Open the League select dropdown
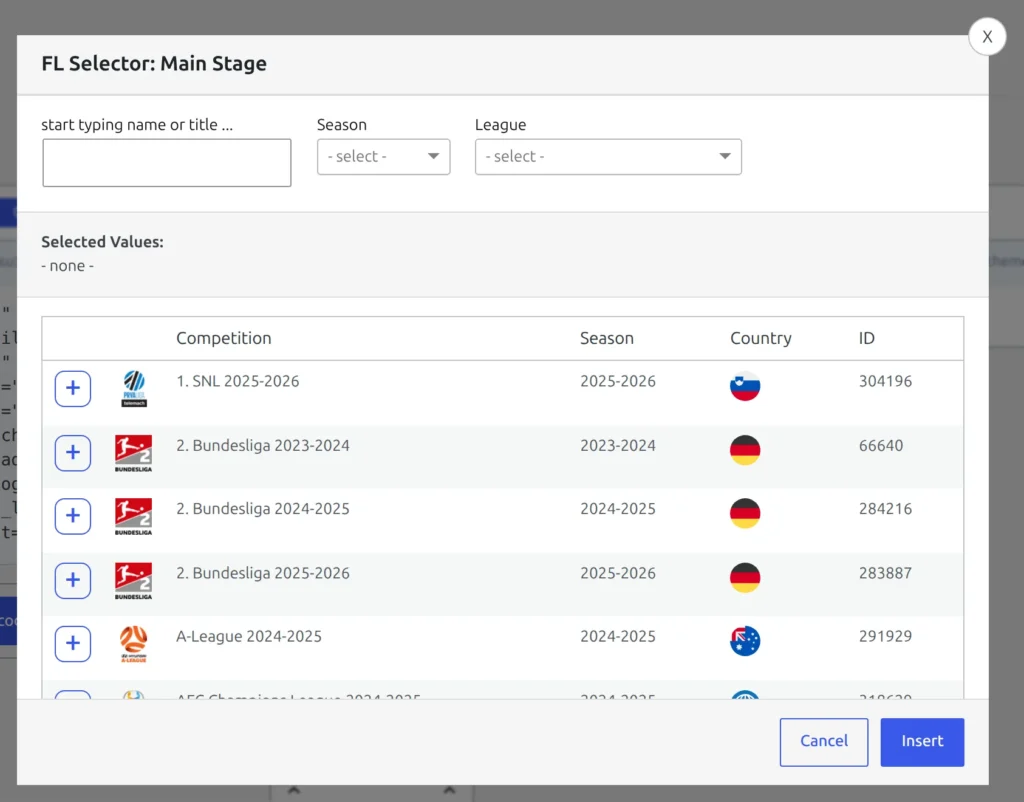The width and height of the screenshot is (1024, 802). tap(608, 157)
